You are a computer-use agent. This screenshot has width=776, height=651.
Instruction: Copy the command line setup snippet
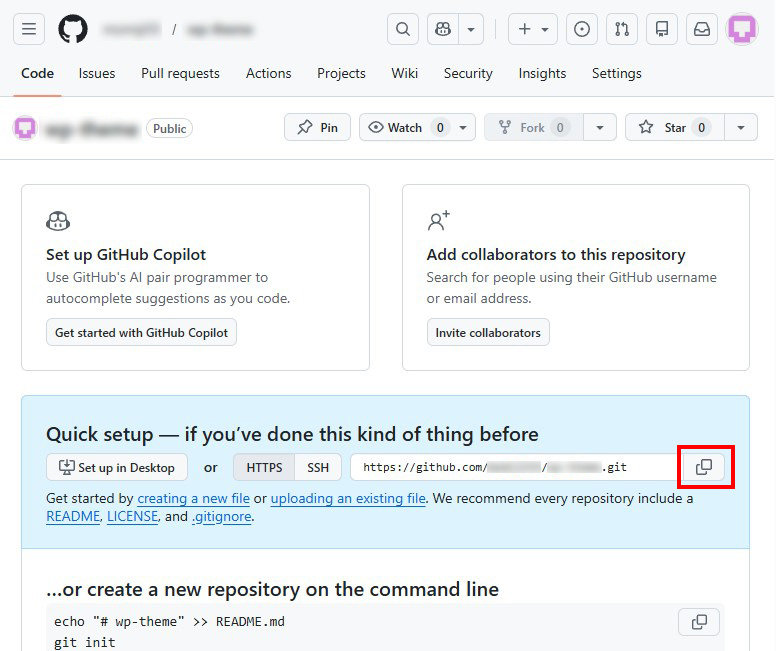point(699,622)
